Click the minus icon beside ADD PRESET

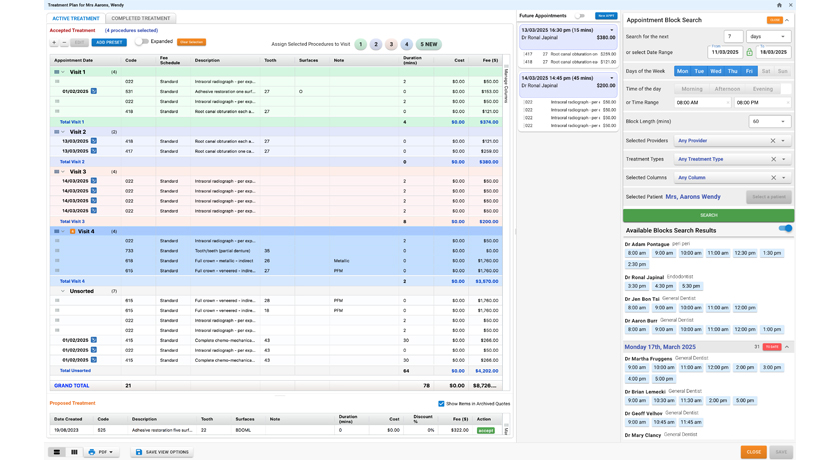(64, 42)
